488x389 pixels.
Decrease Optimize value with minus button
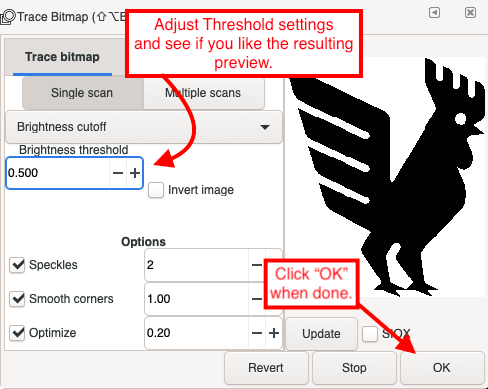[257, 333]
